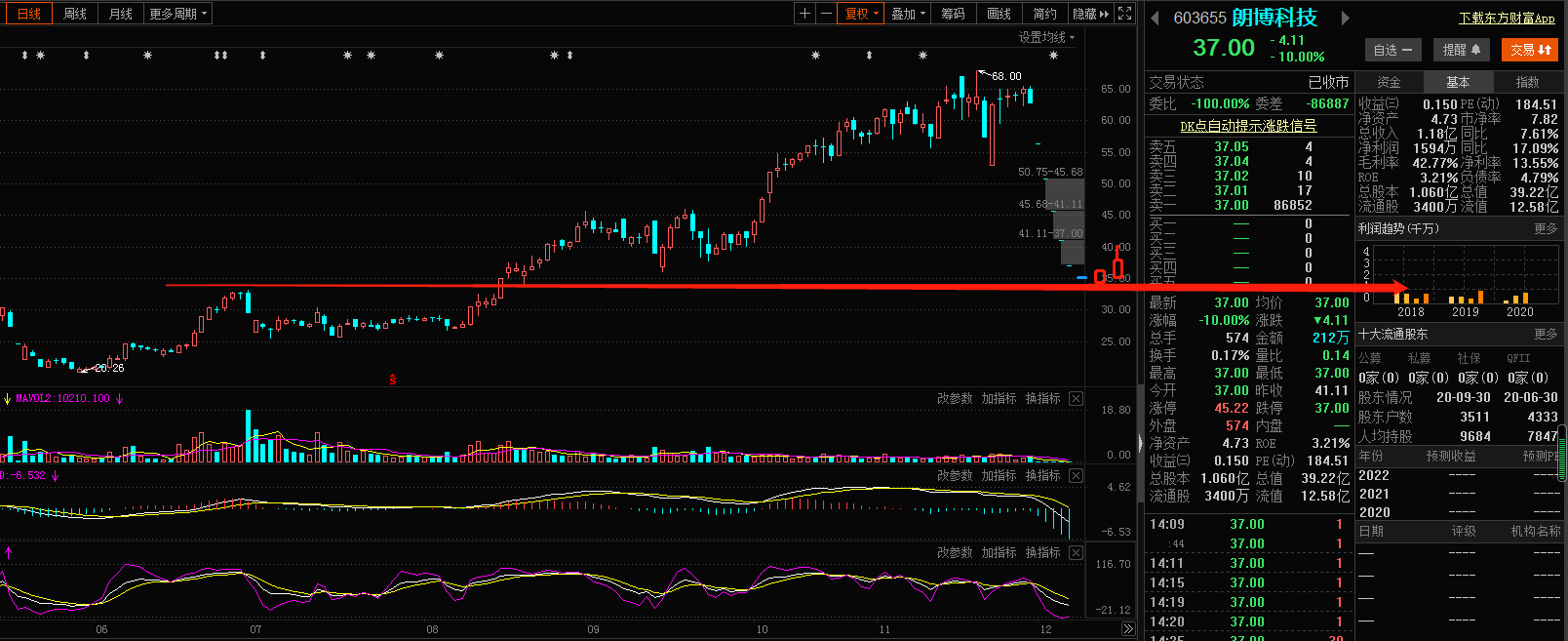Screen dimensions: 1568x641
Task: Toggle fullscreen chart view icon
Action: [x=1124, y=14]
